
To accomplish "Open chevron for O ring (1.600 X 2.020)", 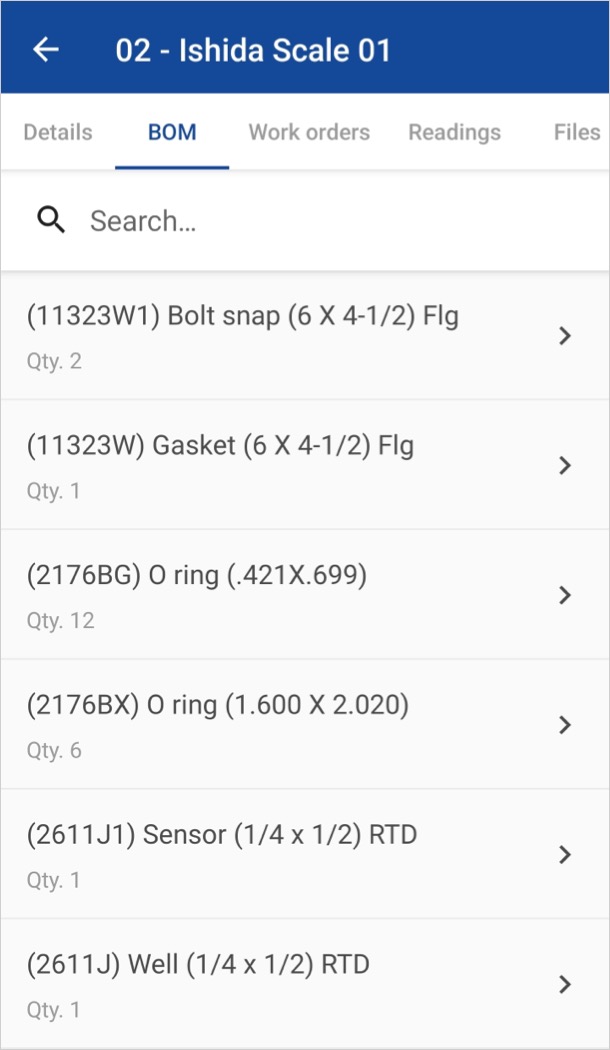I will click(565, 725).
